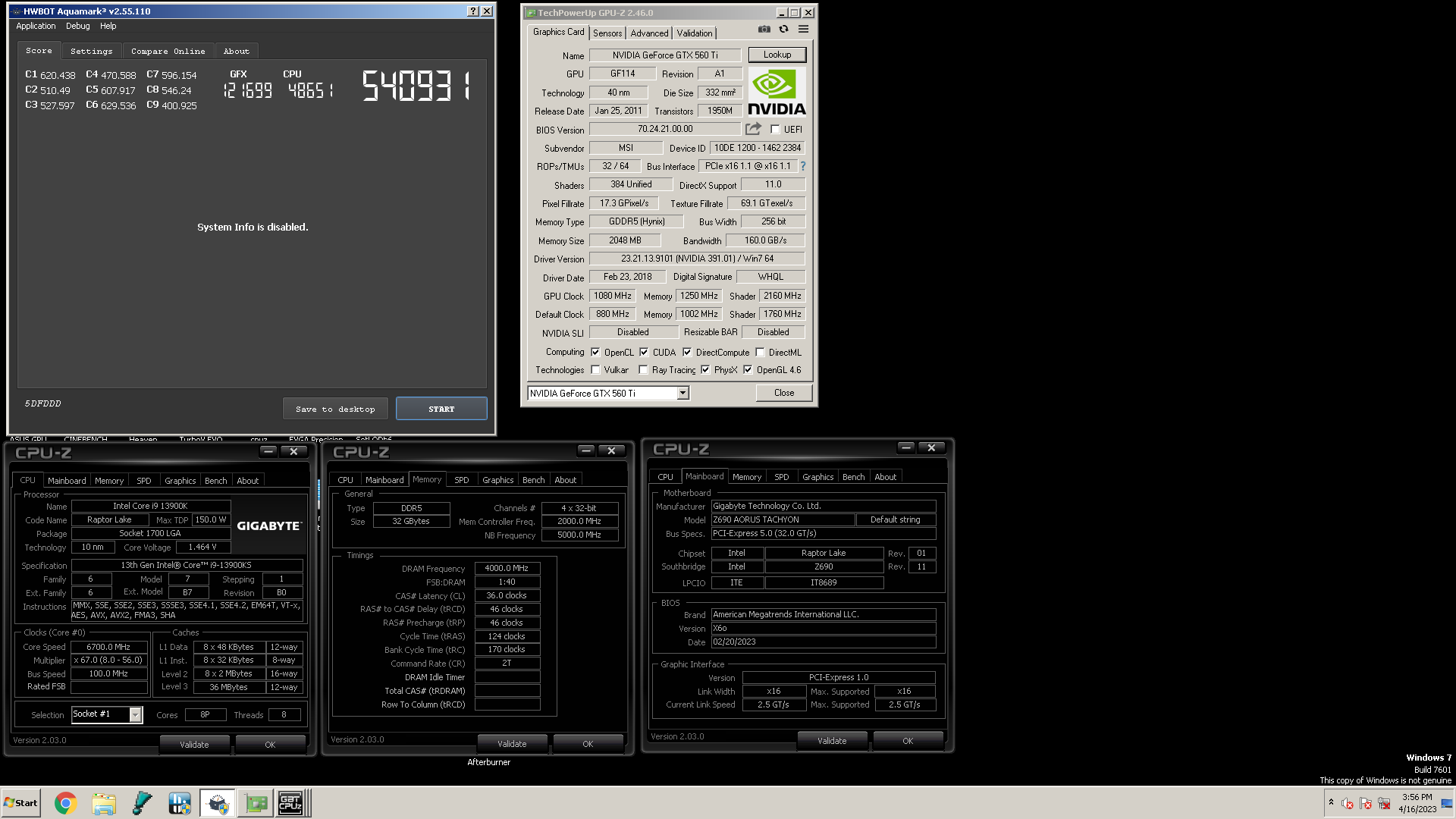This screenshot has height=819, width=1456.
Task: Switch to Compare Online tab
Action: (x=168, y=51)
